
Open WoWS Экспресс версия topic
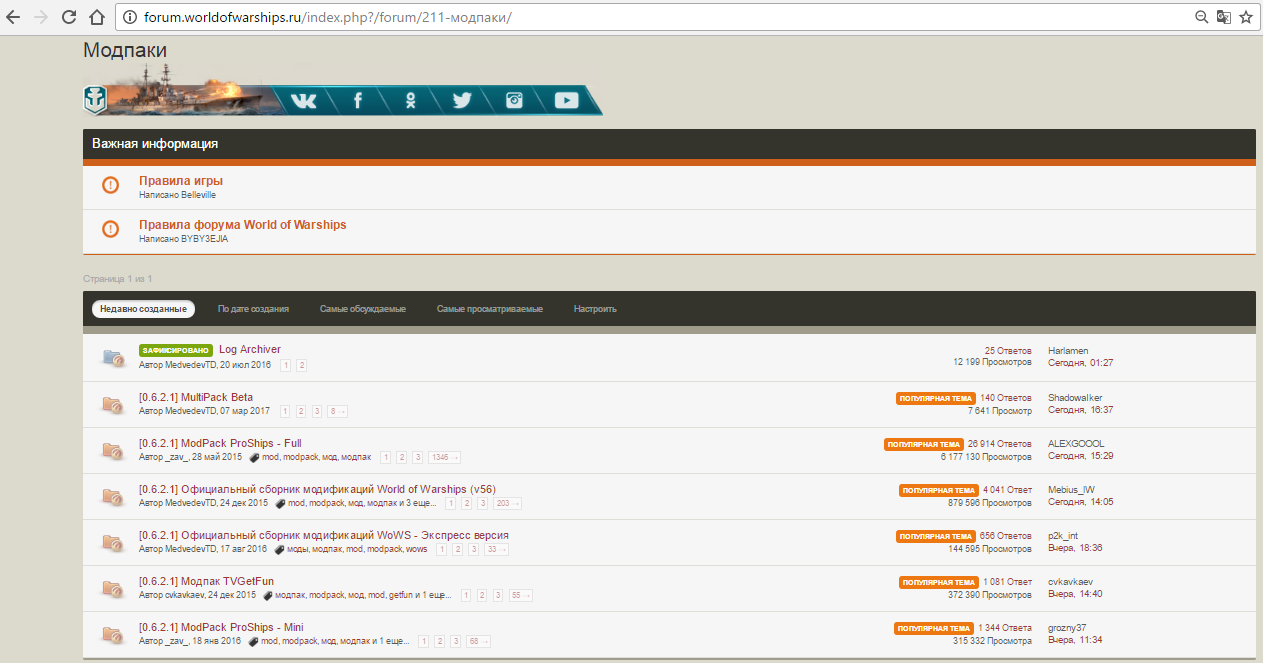(324, 535)
